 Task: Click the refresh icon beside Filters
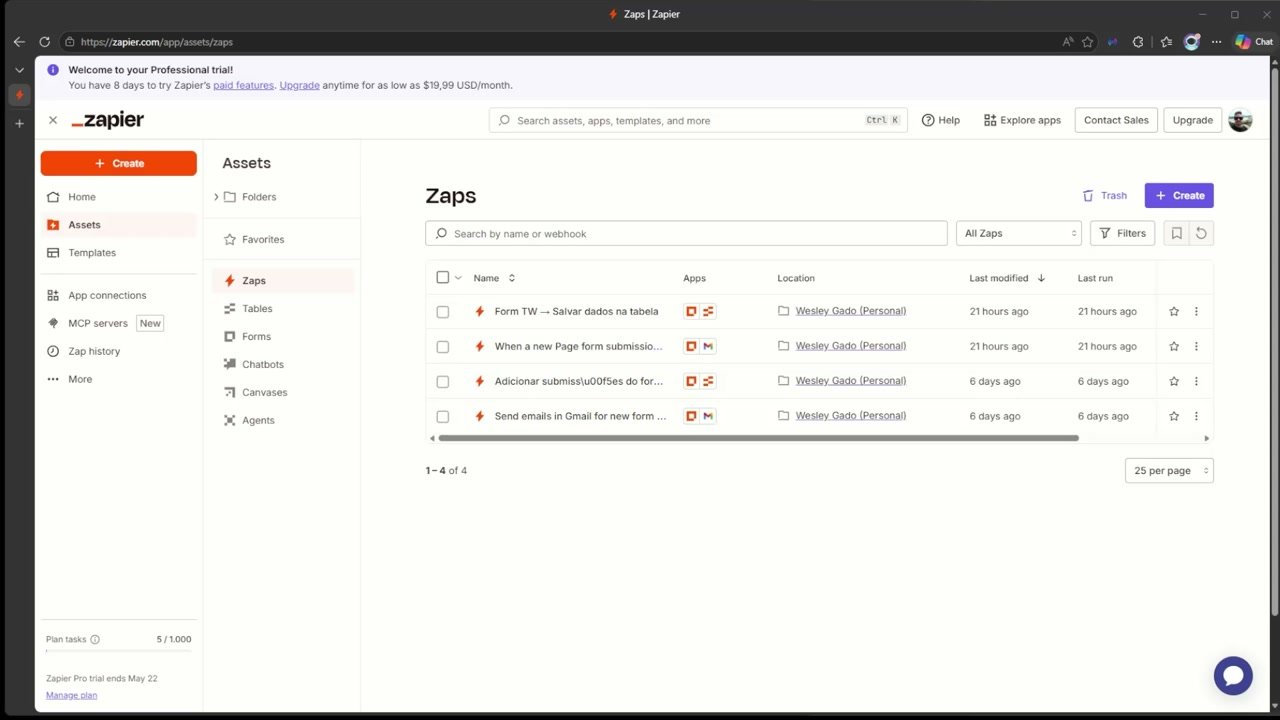coord(1201,233)
